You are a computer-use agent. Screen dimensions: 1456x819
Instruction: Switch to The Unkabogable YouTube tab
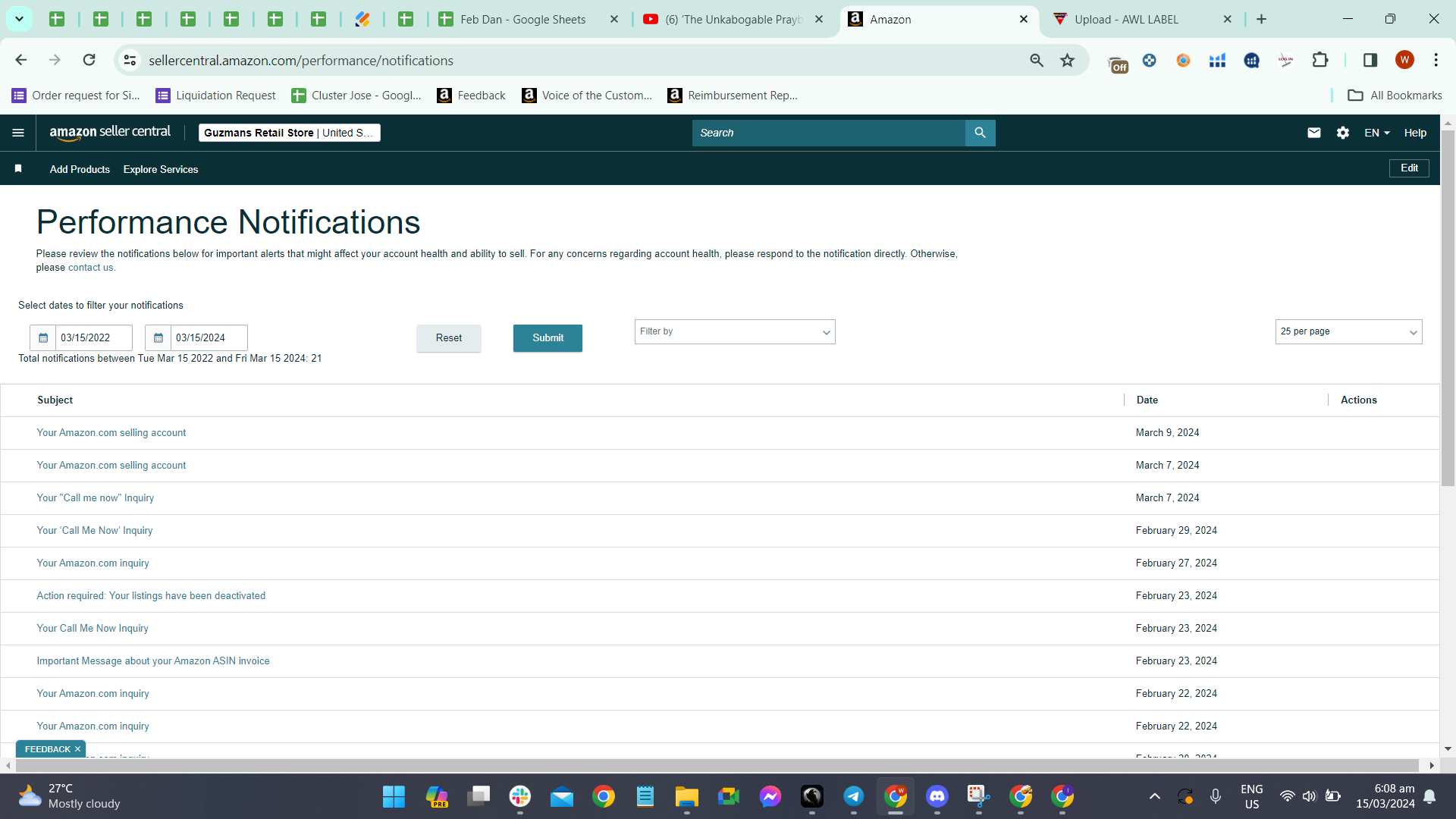pos(733,19)
